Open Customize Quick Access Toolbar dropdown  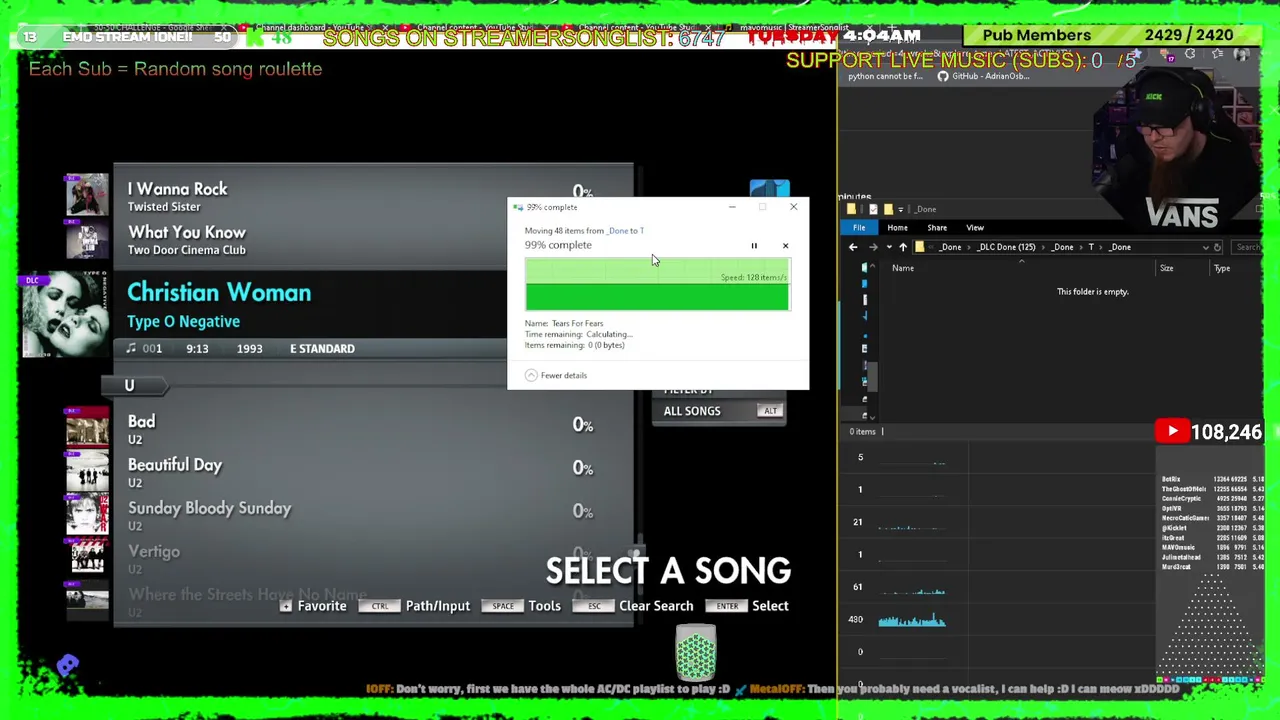(900, 209)
